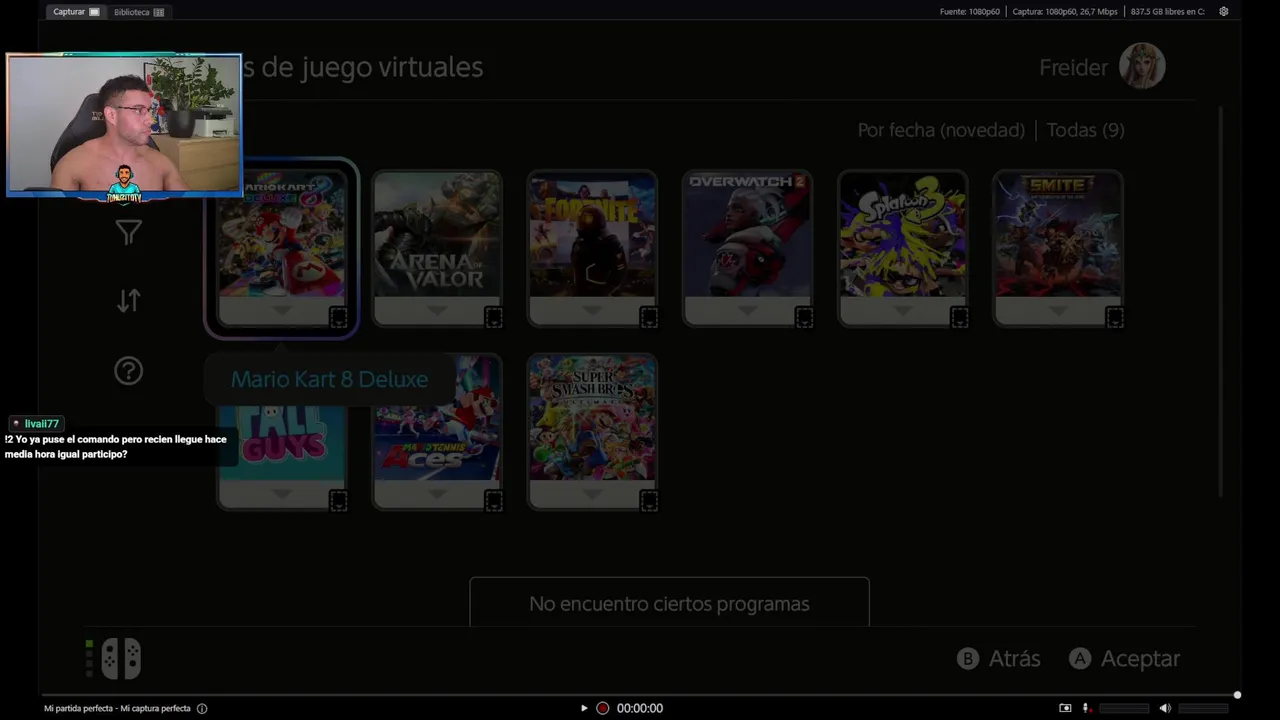Click the Aceptar A button prompt
This screenshot has height=720, width=1280.
click(x=1125, y=658)
